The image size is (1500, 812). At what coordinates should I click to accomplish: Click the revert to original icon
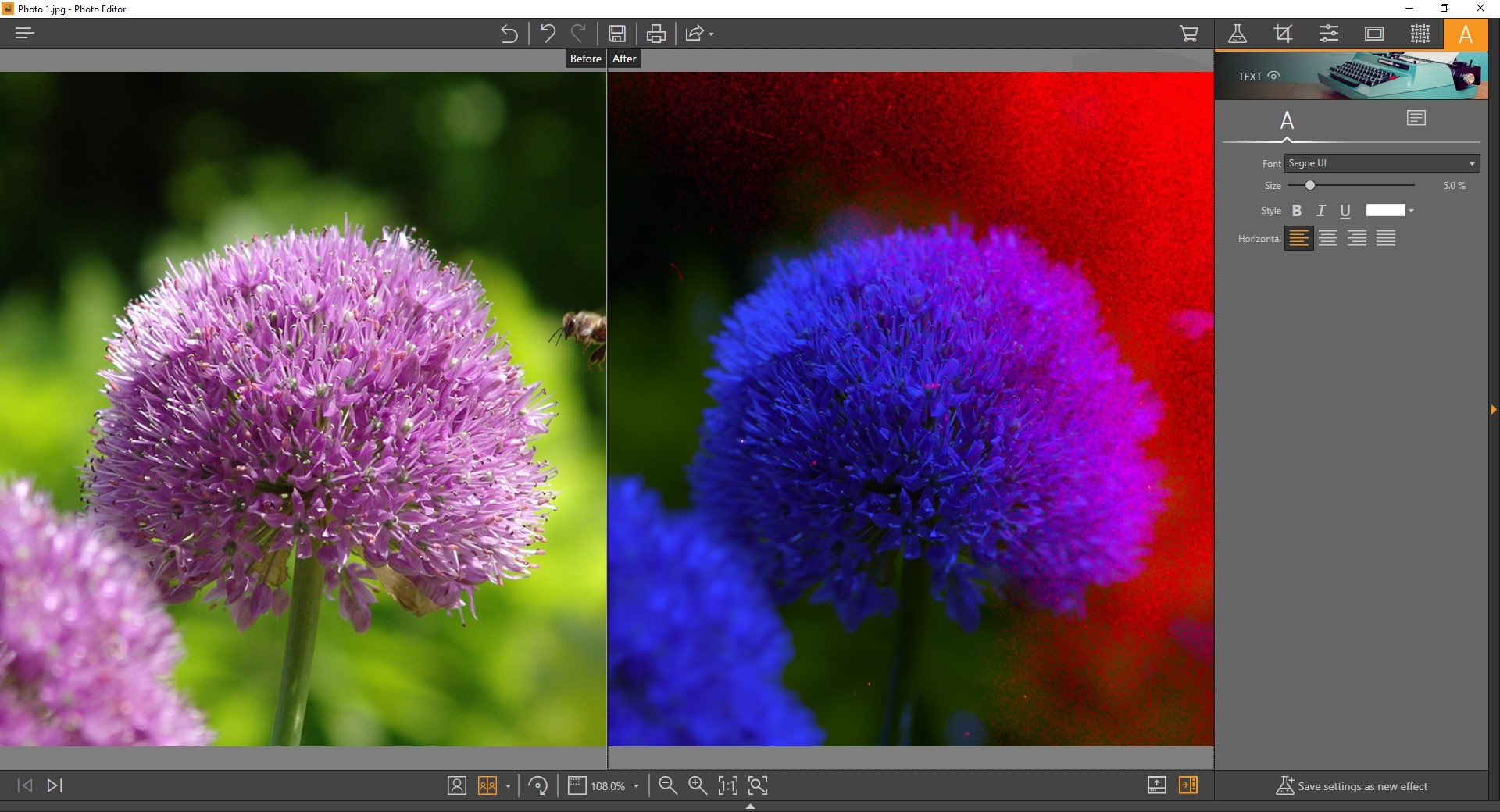tap(509, 34)
